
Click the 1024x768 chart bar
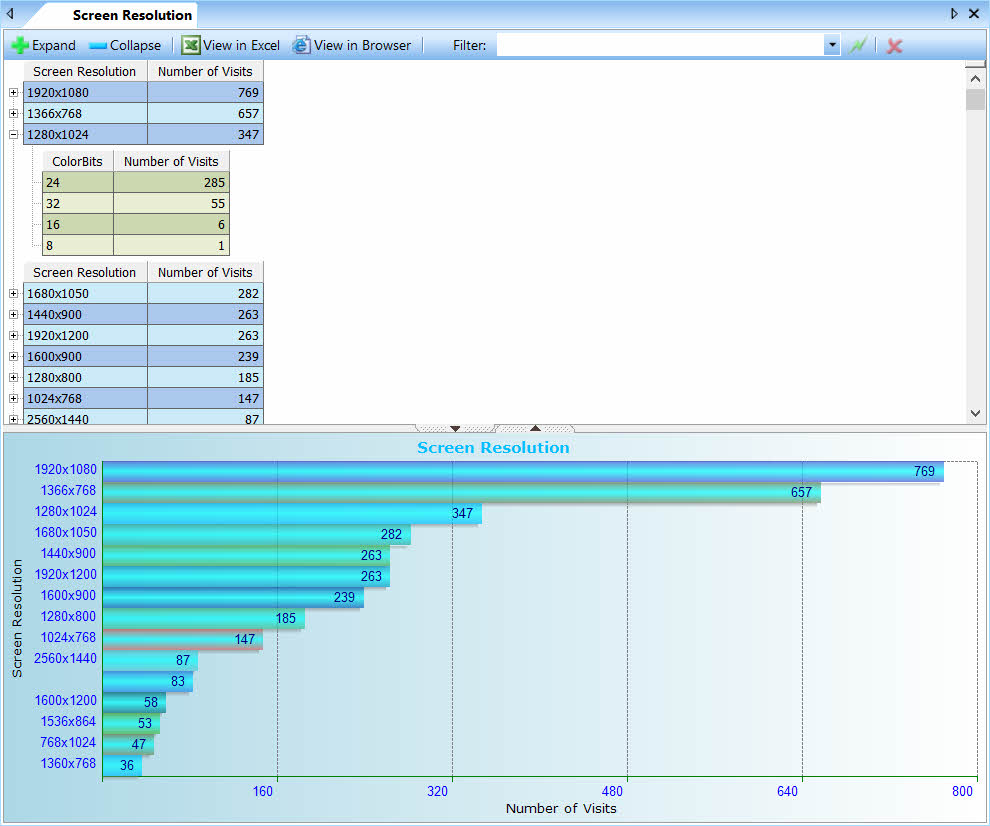[182, 639]
